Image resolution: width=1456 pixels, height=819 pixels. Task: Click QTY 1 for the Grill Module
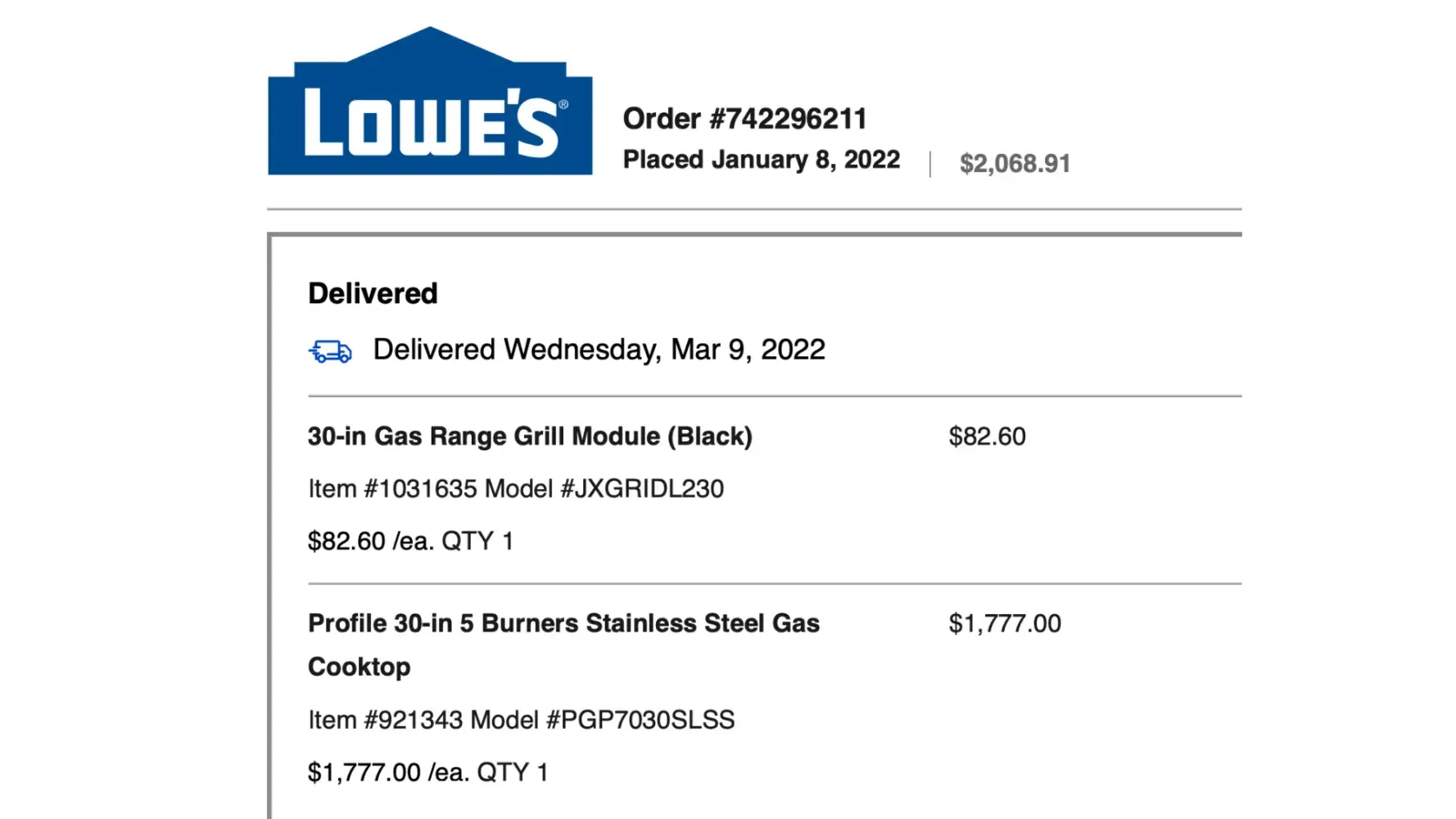tap(477, 541)
